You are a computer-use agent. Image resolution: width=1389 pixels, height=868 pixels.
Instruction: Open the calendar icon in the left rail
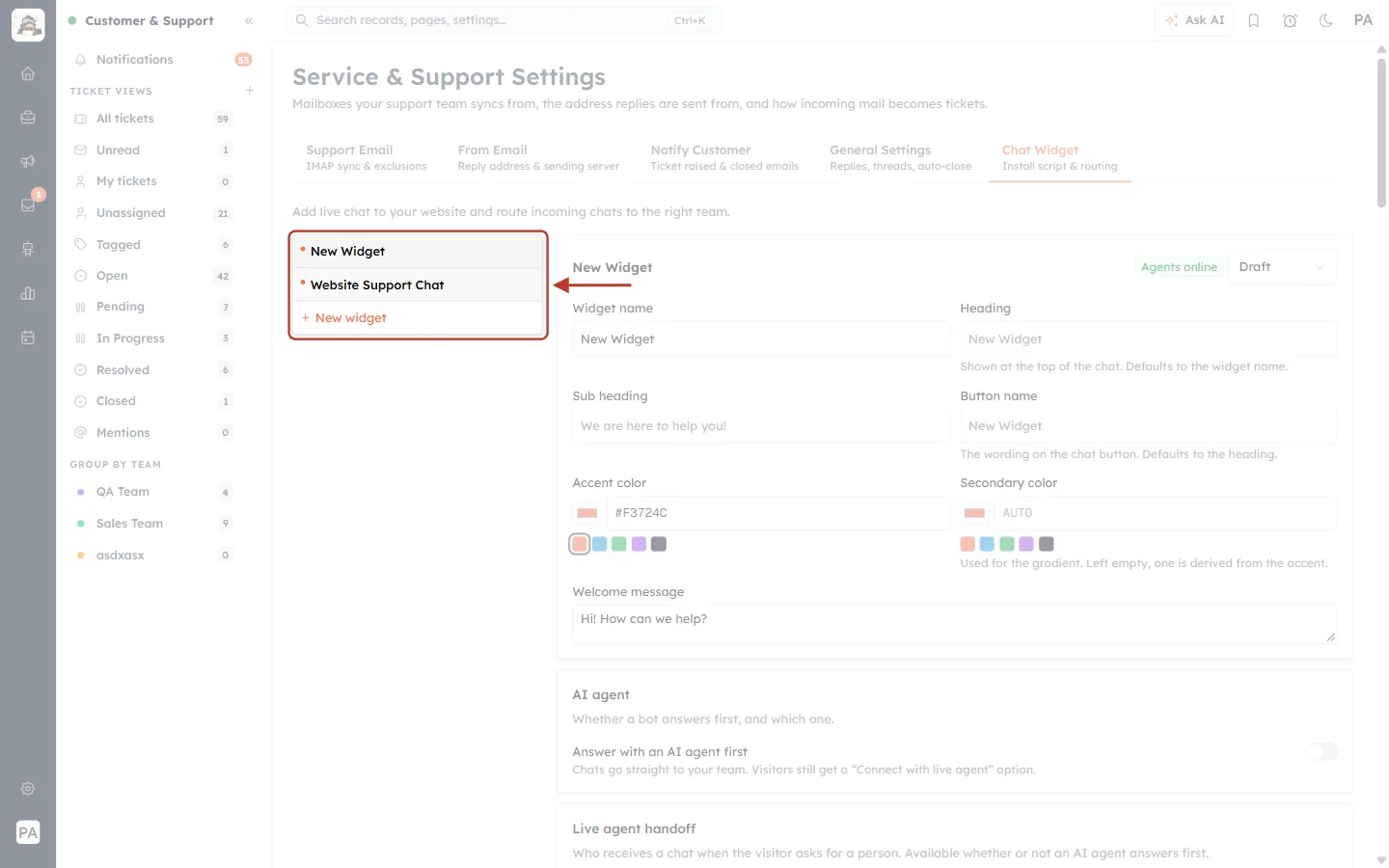click(x=28, y=338)
